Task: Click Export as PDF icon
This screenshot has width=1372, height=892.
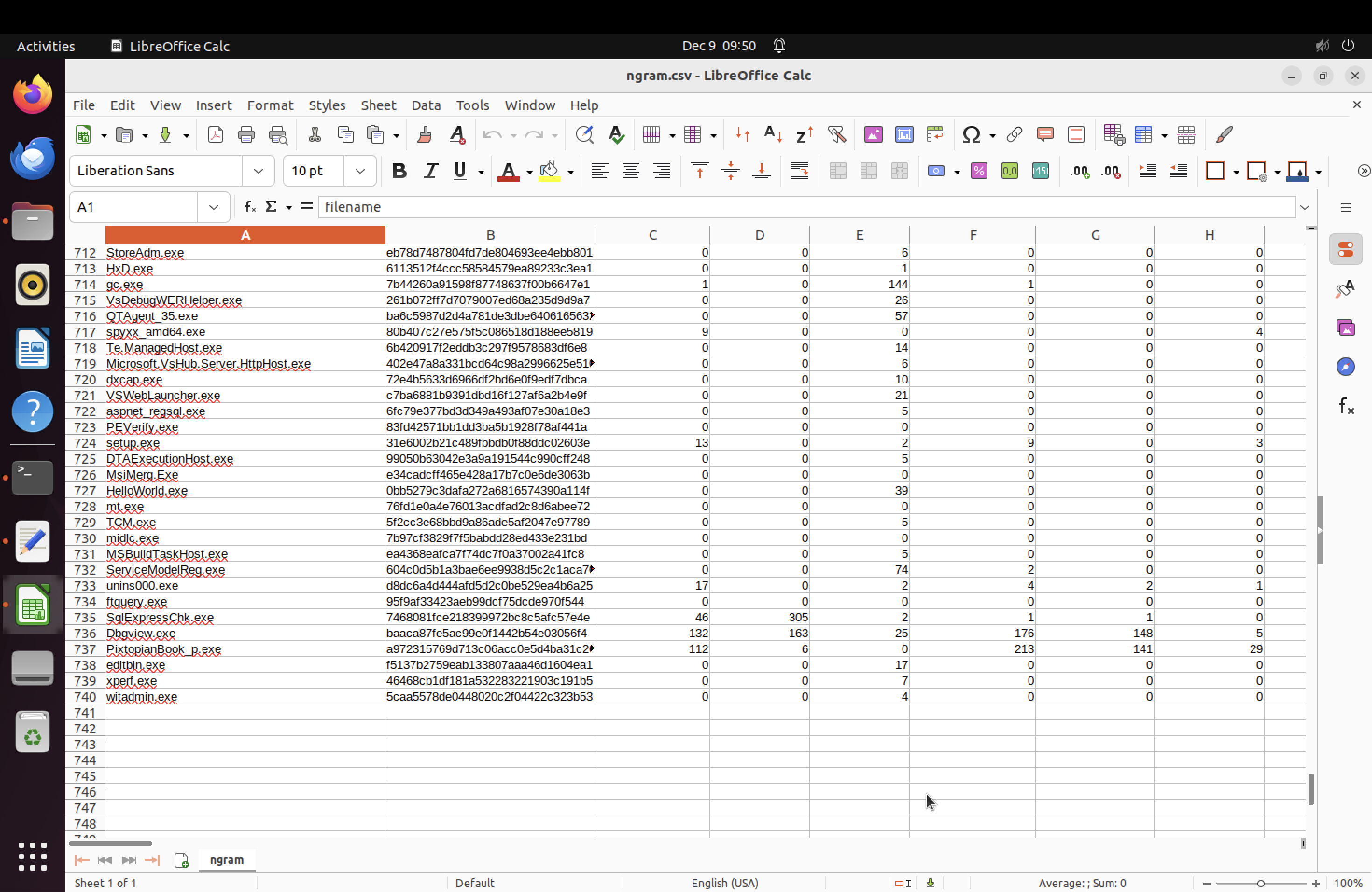Action: [x=215, y=135]
